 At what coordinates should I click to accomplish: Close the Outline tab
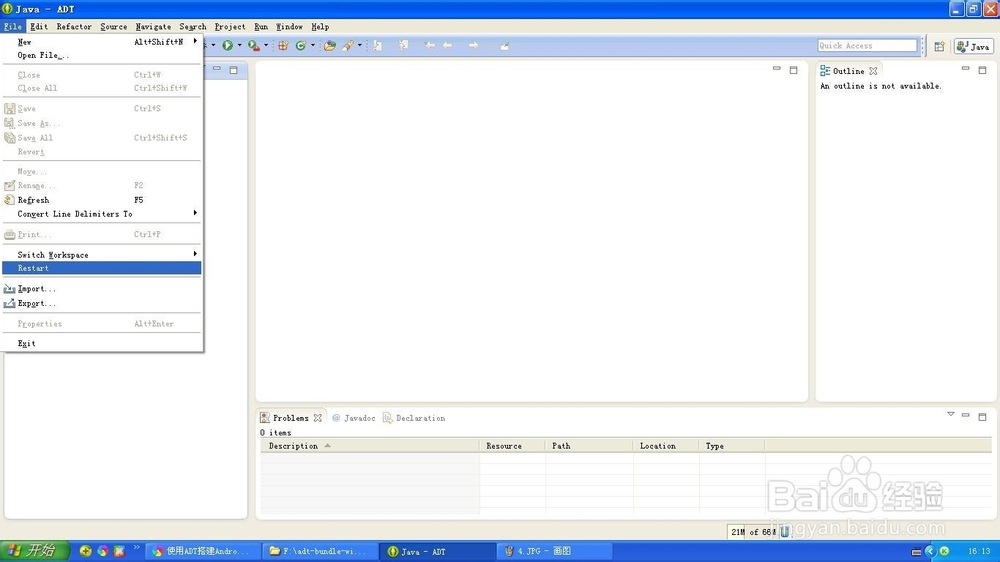873,71
